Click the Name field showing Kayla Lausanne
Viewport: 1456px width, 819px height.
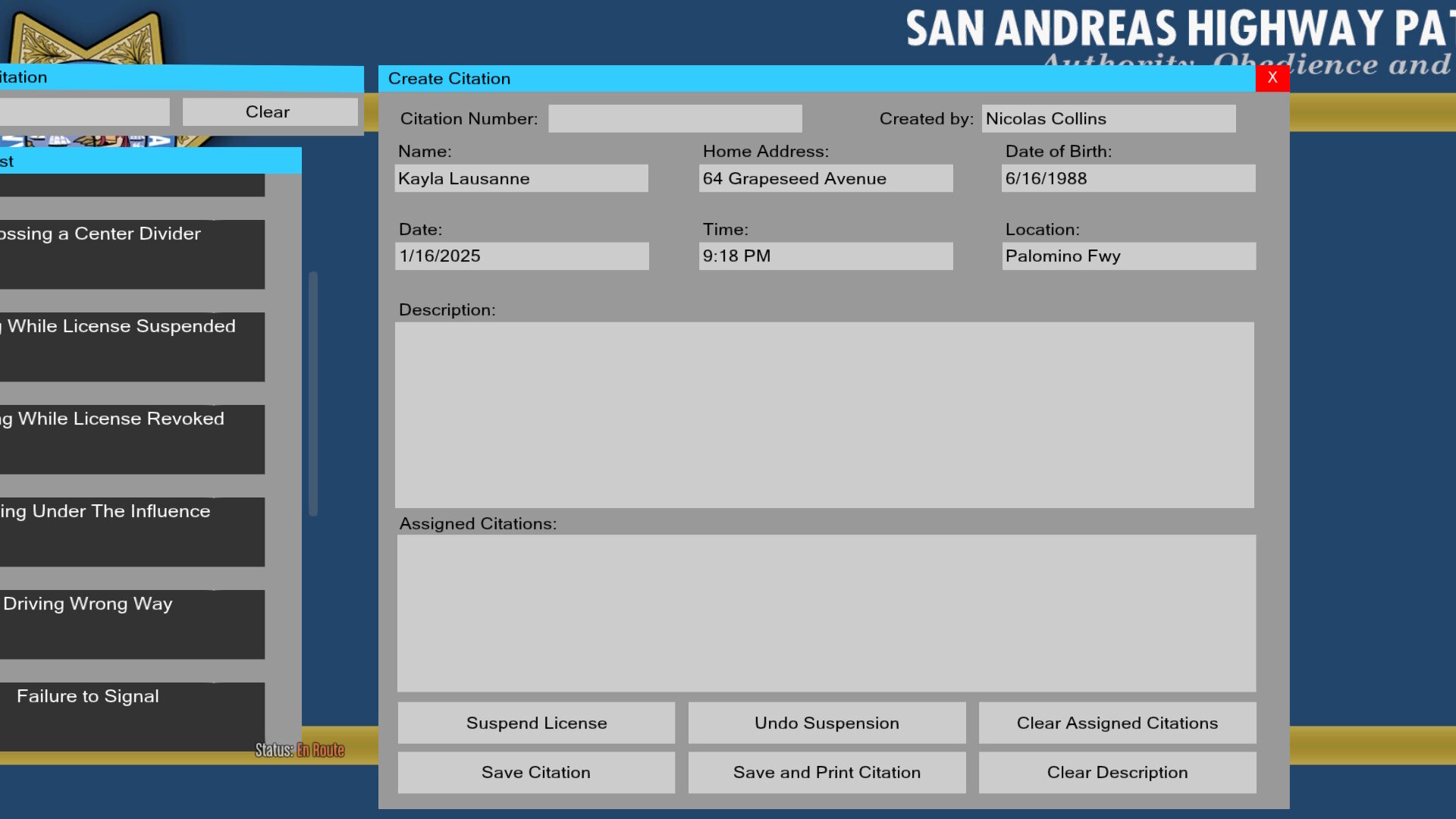521,179
